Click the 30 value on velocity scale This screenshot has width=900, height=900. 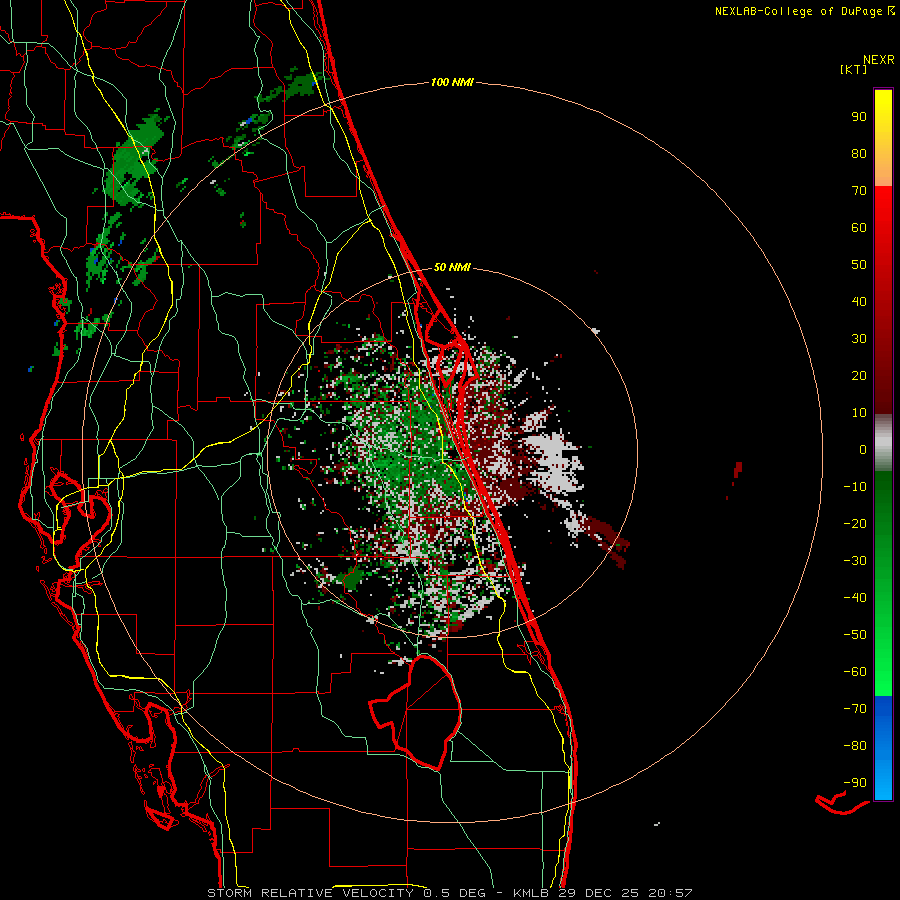859,339
